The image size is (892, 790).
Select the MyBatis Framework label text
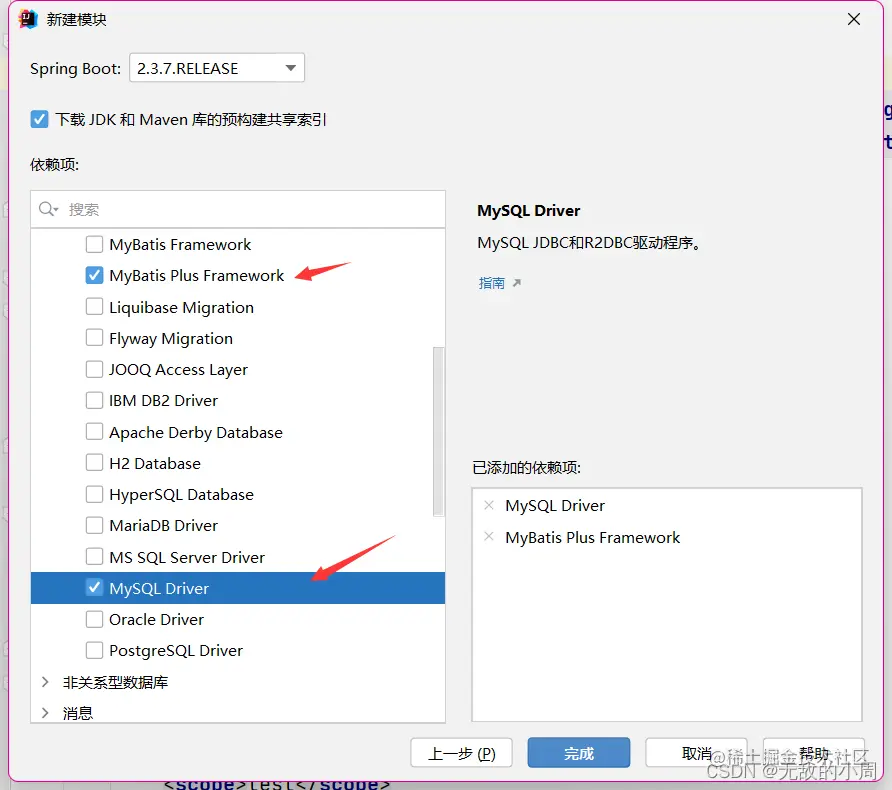tap(180, 245)
